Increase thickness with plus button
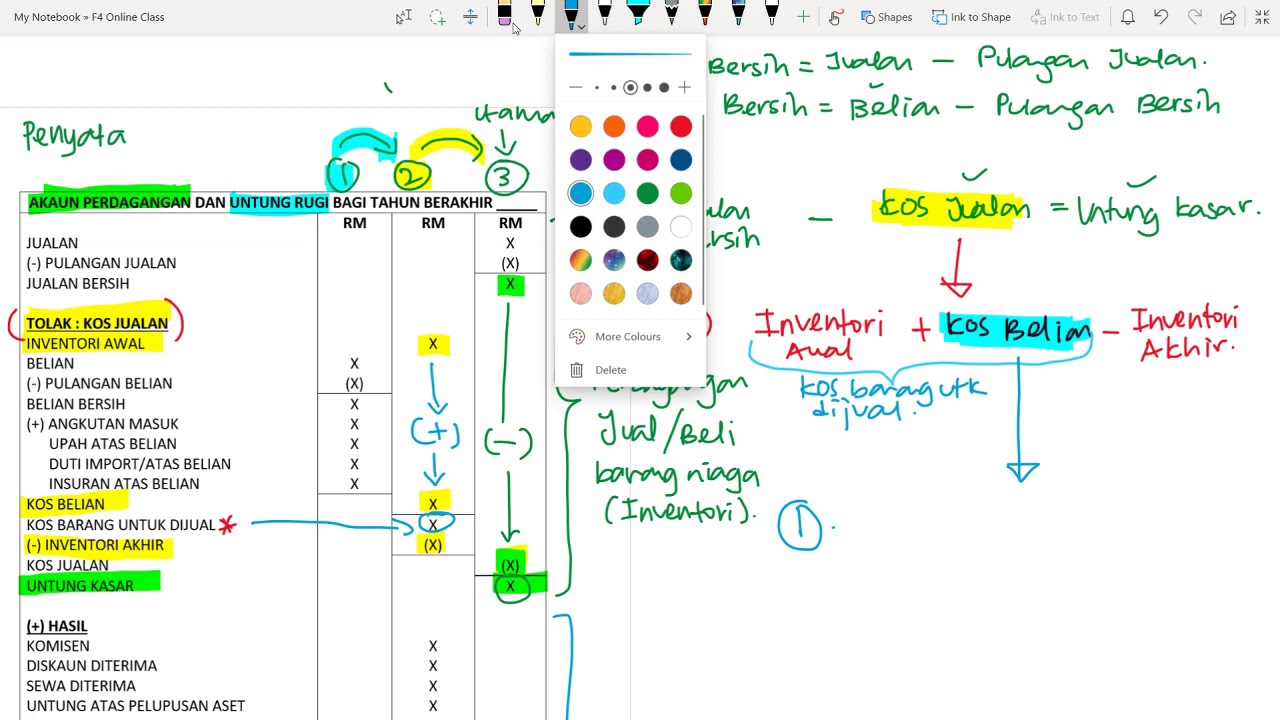 [x=684, y=88]
